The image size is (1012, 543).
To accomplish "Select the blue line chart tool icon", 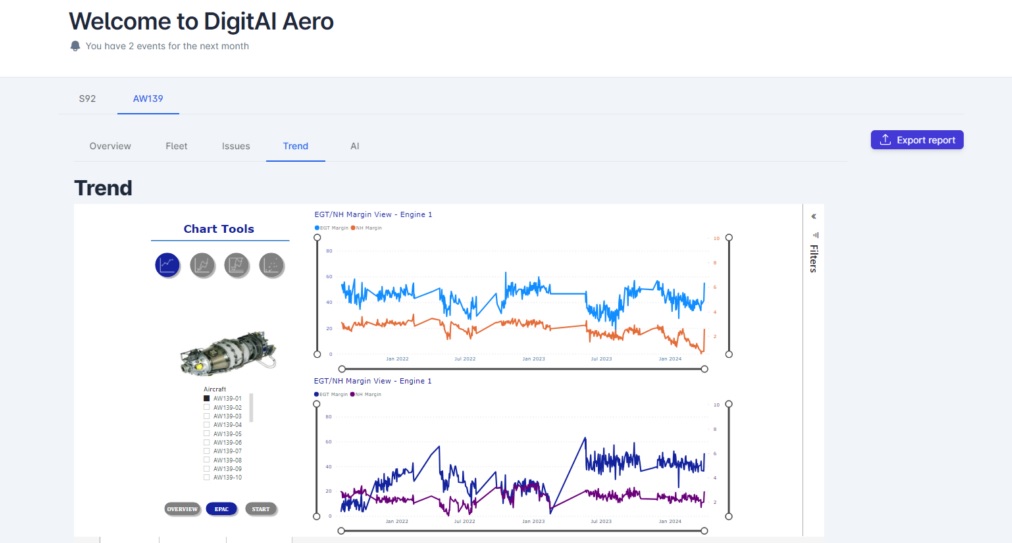I will (167, 265).
